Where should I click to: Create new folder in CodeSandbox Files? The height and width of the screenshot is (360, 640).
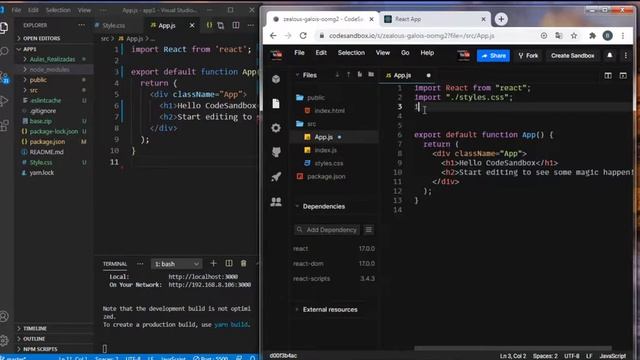pos(371,75)
